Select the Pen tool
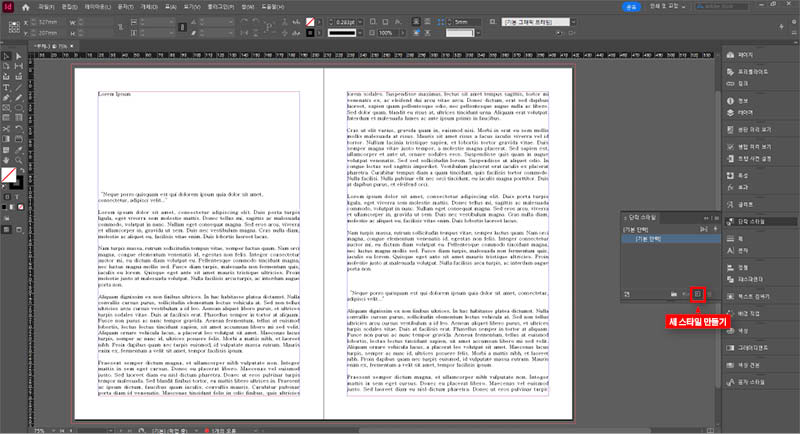Viewport: 800px width, 434px height. pos(7,97)
